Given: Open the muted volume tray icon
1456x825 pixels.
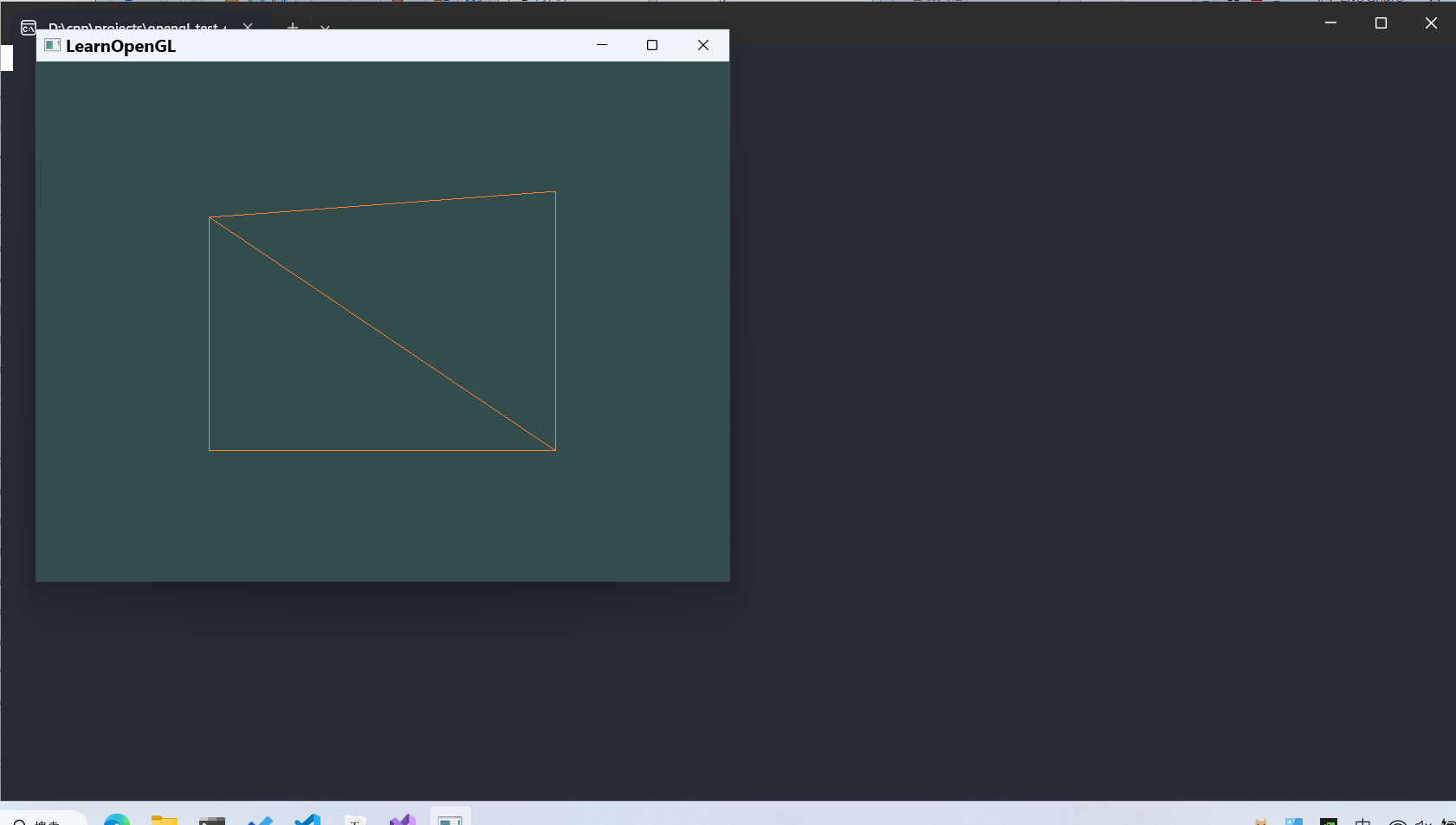Looking at the screenshot, I should [x=1423, y=821].
